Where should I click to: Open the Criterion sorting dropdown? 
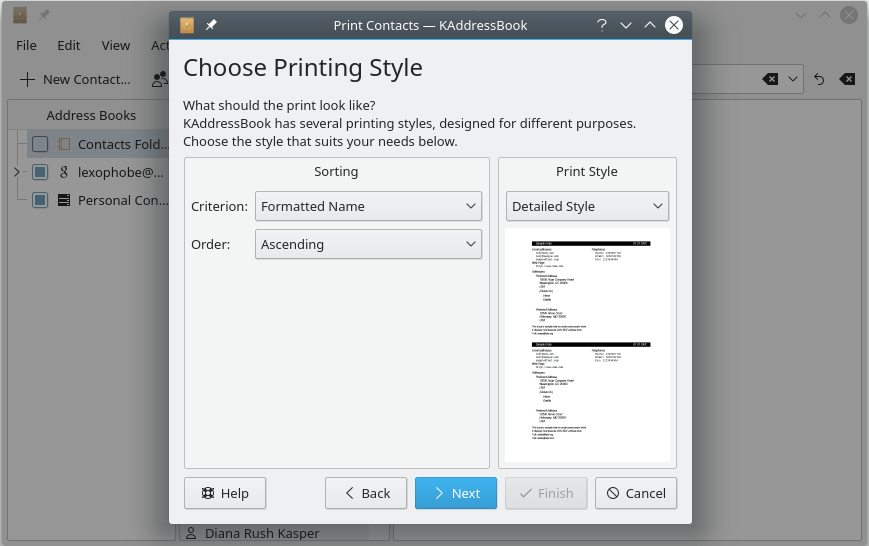[368, 206]
